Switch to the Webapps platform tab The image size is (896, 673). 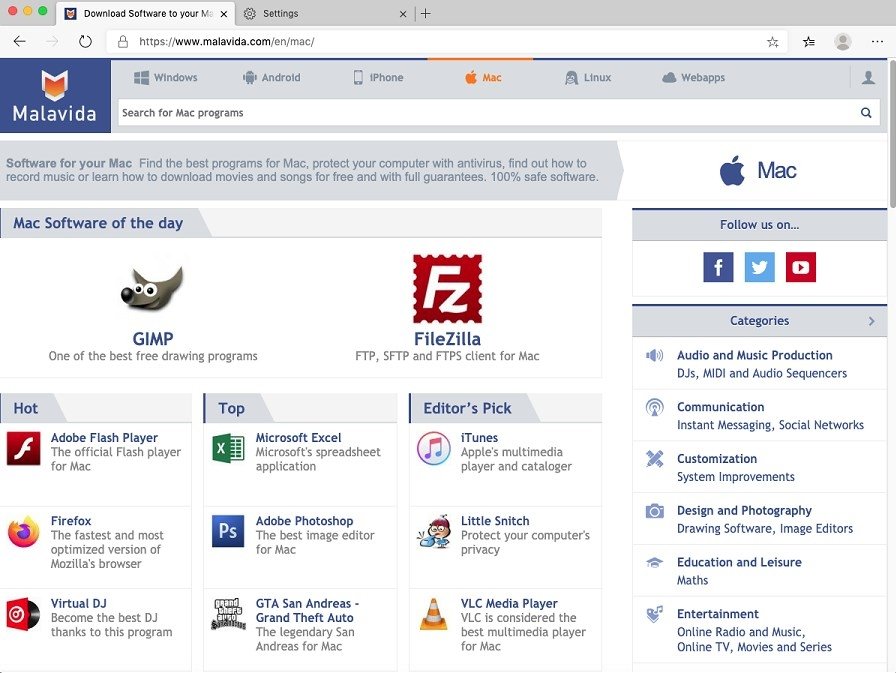point(694,78)
